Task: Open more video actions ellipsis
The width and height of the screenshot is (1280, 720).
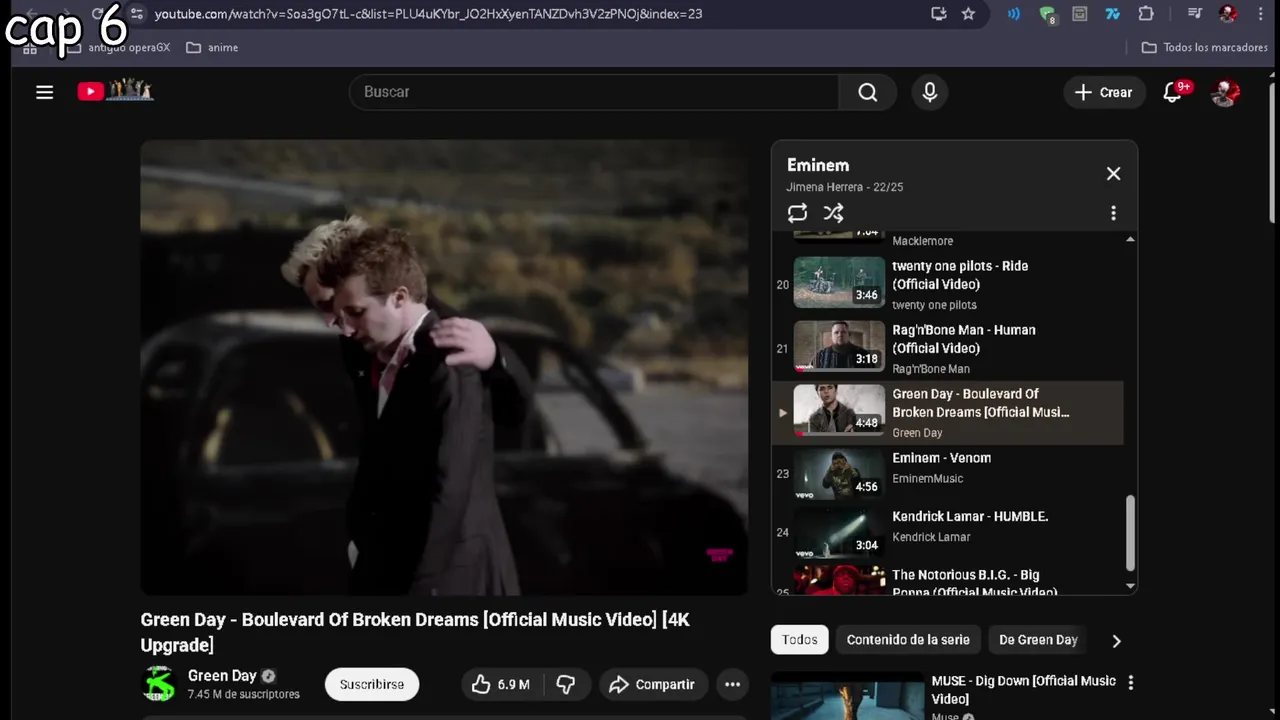Action: pyautogui.click(x=732, y=684)
